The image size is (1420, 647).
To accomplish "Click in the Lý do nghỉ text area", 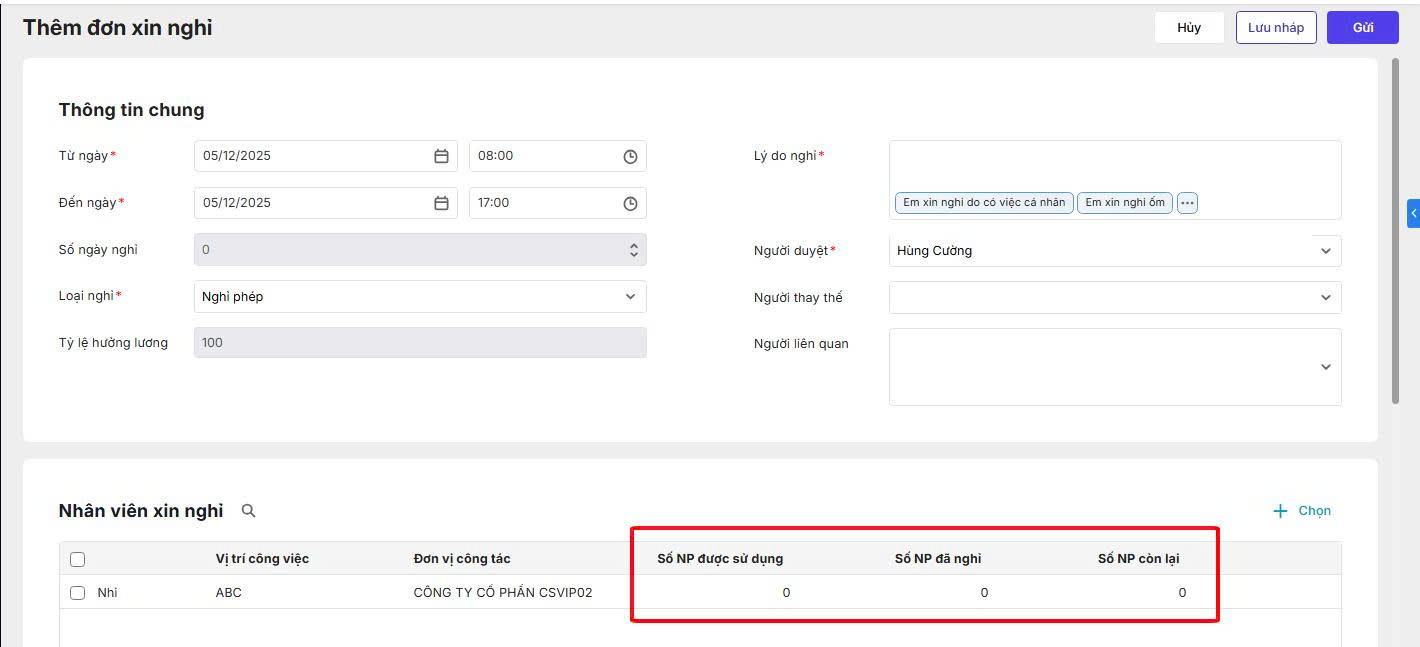I will point(1114,165).
